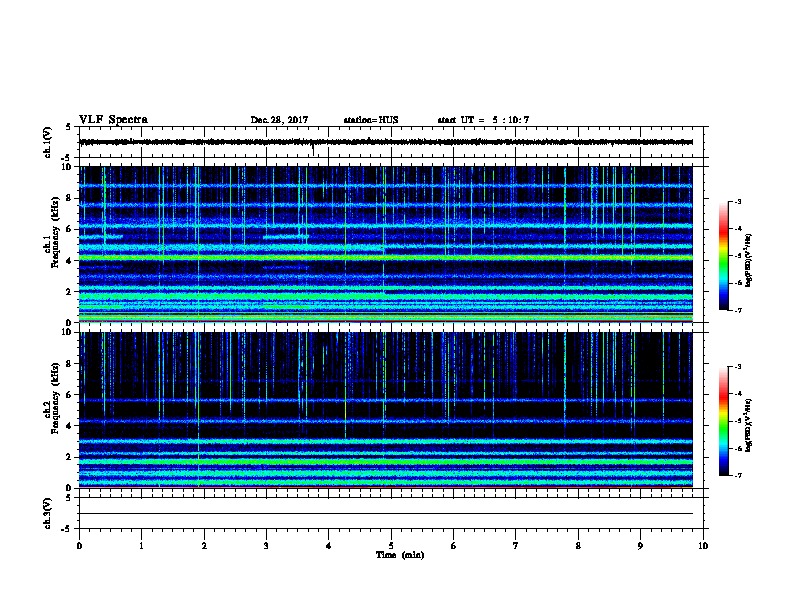Click the "station=HUS" header label
The image size is (792, 612).
pos(371,120)
